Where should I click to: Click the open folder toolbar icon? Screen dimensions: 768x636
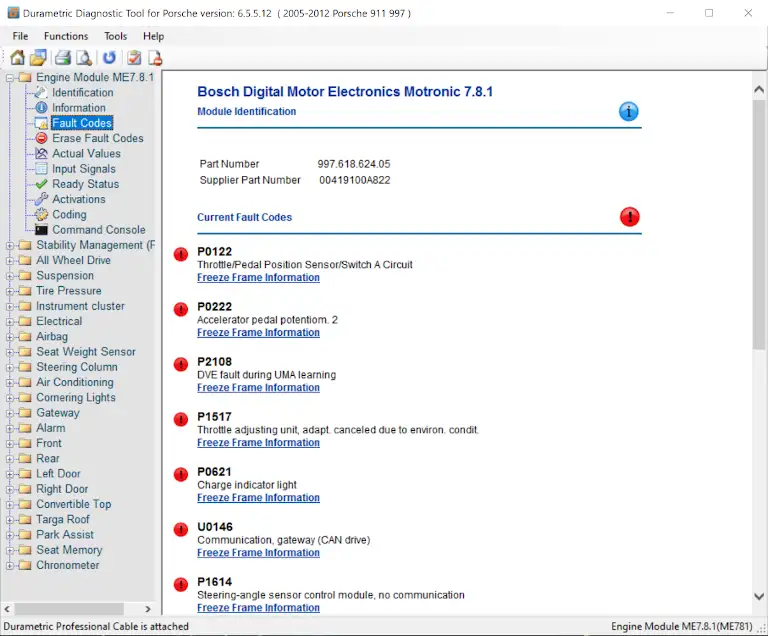click(38, 58)
